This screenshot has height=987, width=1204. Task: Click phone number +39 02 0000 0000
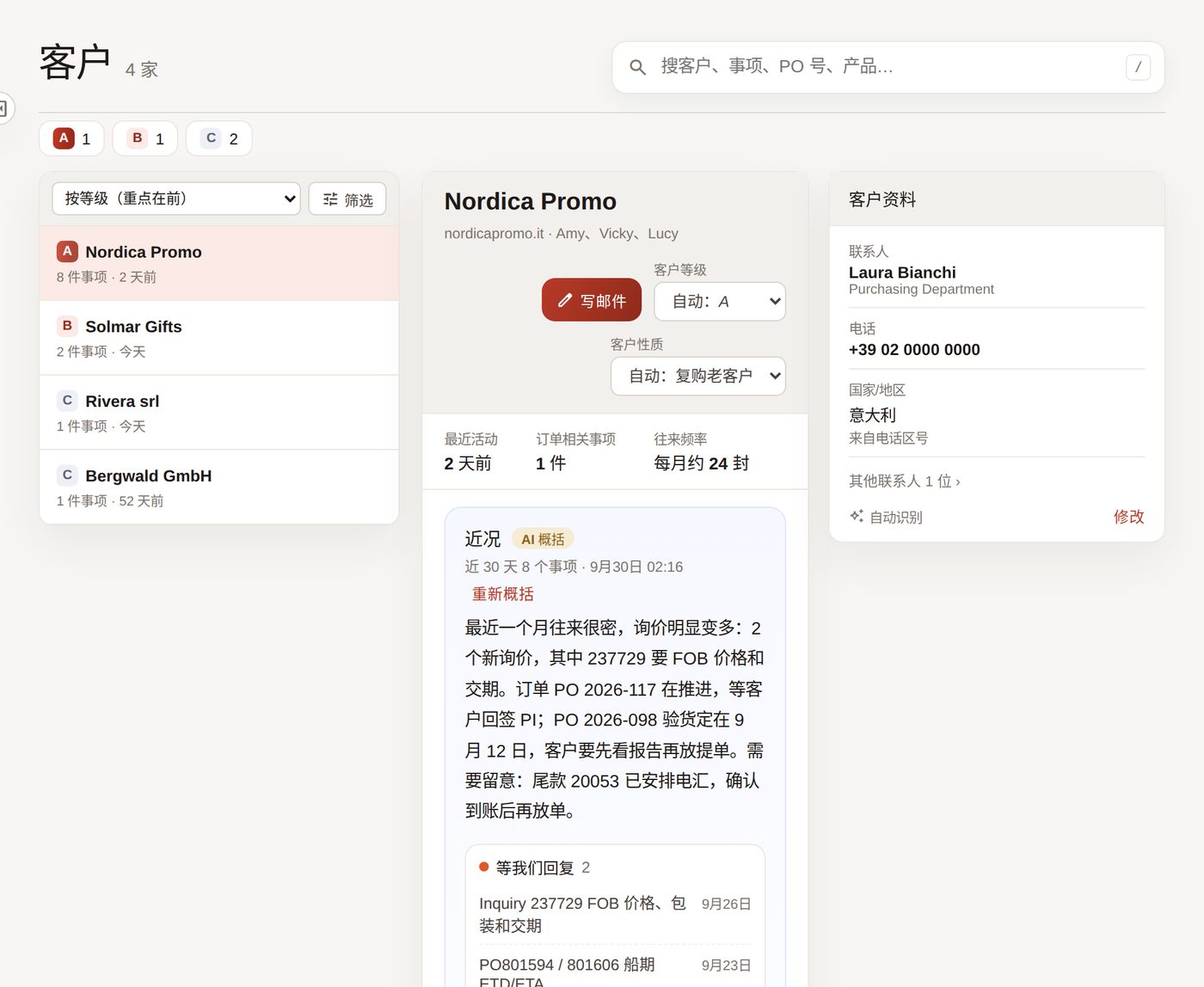(914, 350)
